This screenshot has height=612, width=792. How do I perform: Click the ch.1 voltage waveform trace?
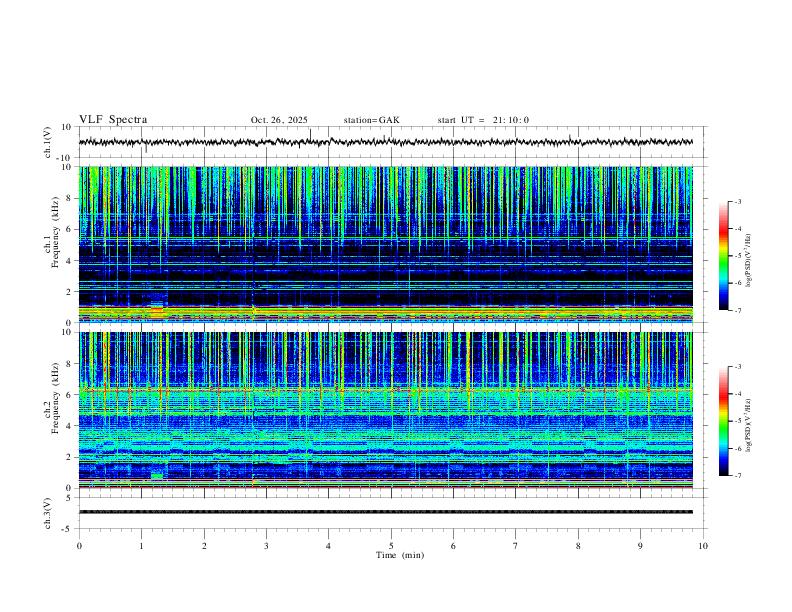(x=386, y=142)
